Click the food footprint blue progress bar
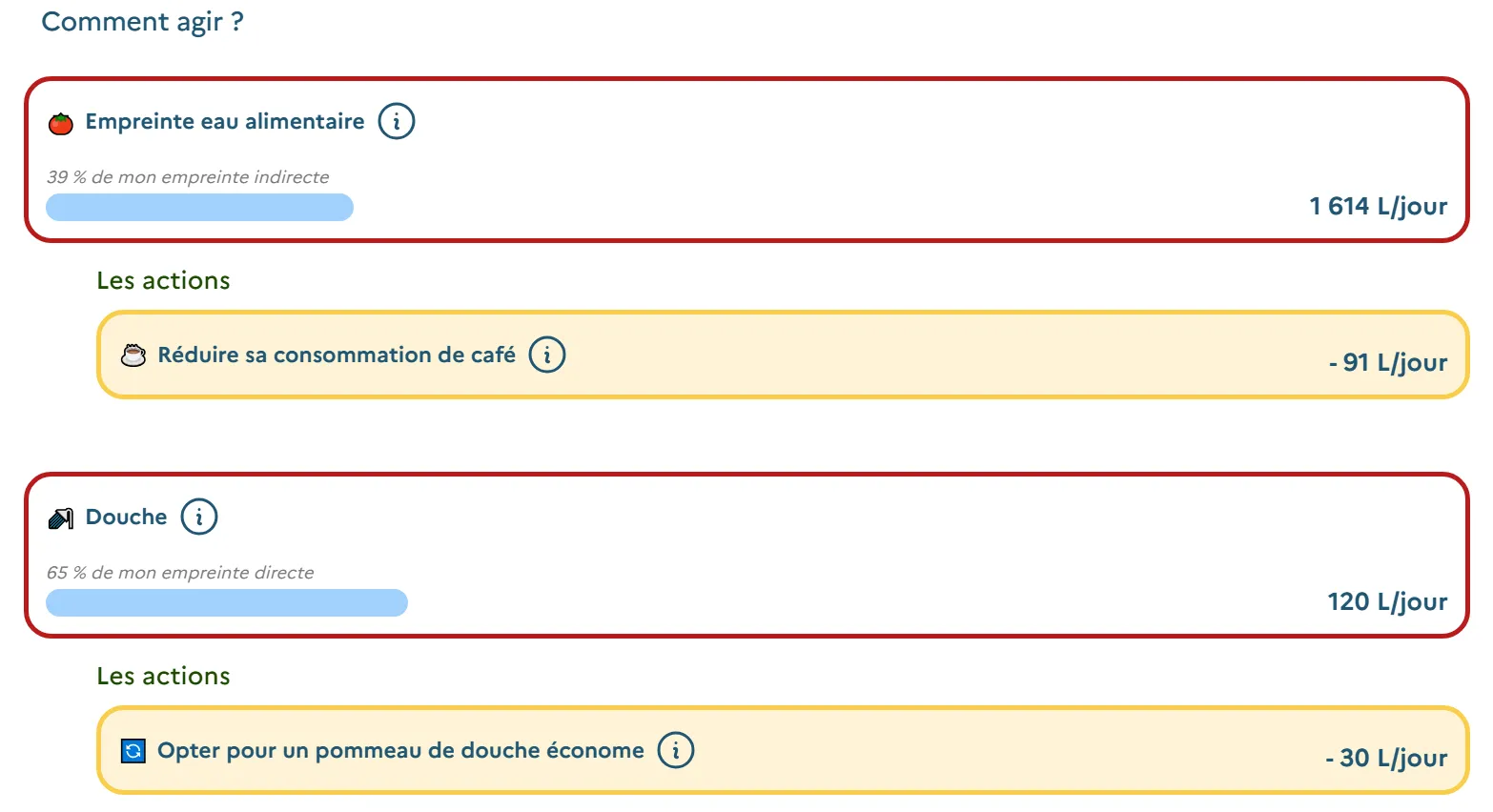Image resolution: width=1493 pixels, height=812 pixels. pyautogui.click(x=199, y=208)
